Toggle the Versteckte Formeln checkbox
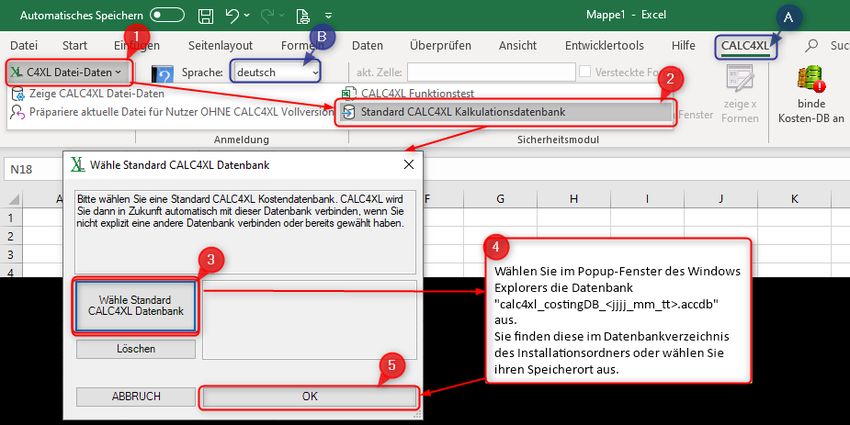Screen dimensions: 850x425 (x=585, y=72)
